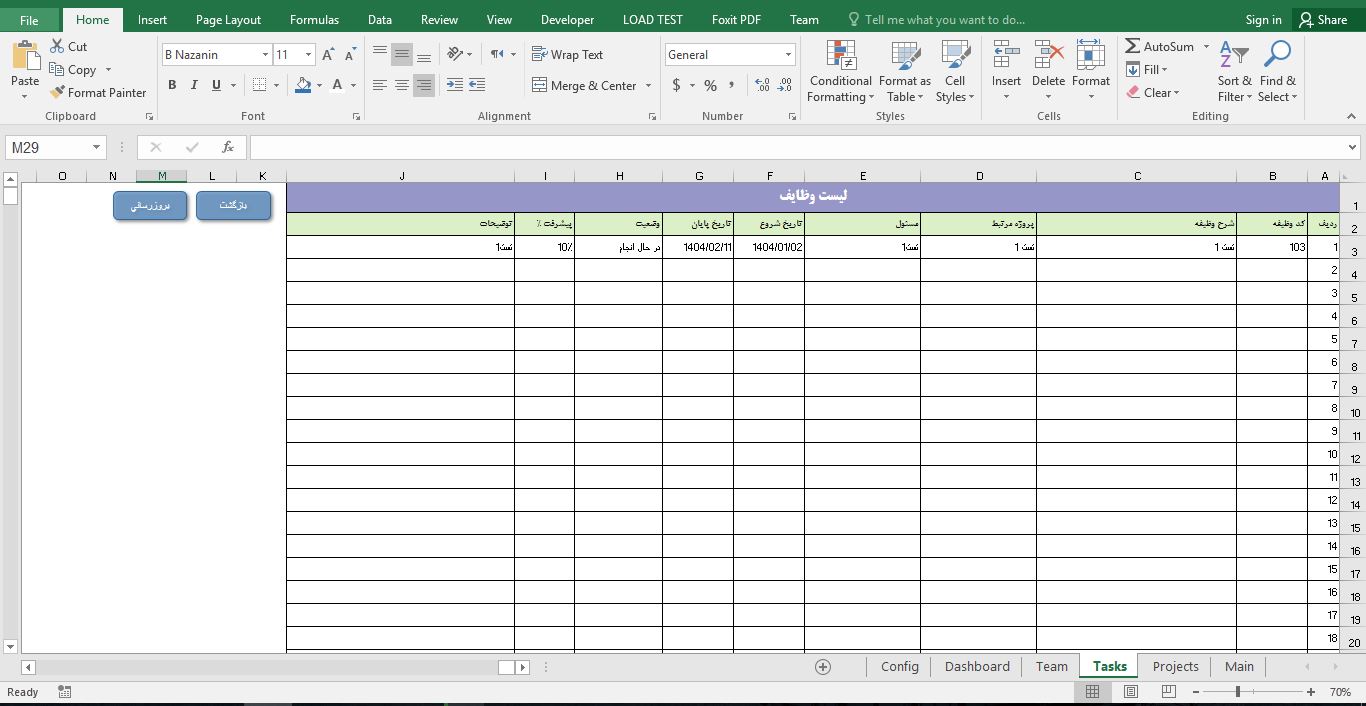Click Tell me what you want to do box

tap(935, 19)
